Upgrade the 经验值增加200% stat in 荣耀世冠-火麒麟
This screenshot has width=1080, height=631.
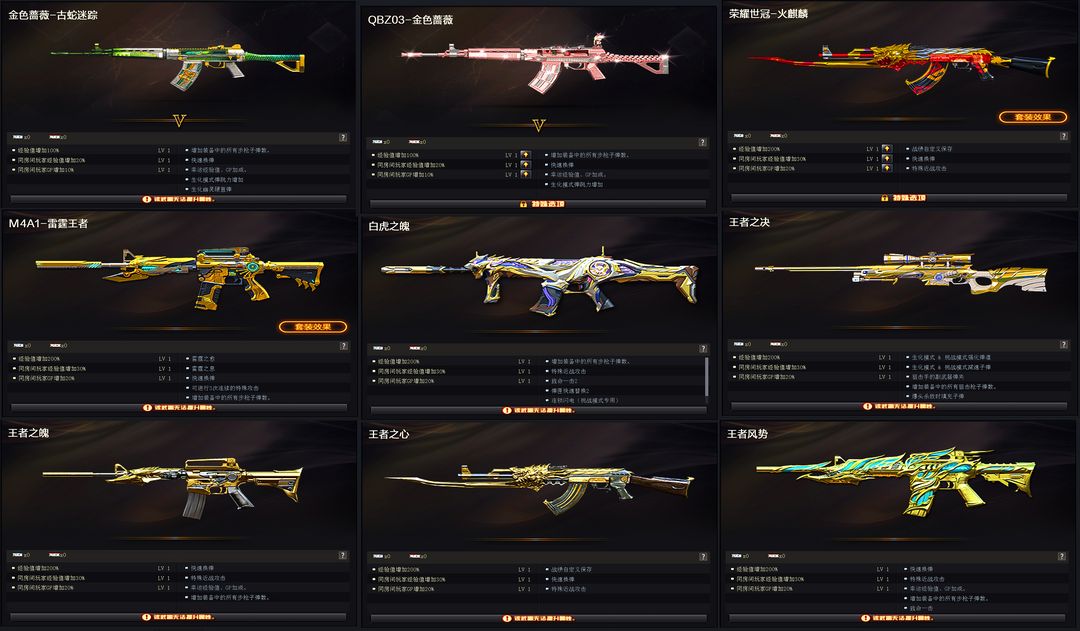click(886, 149)
